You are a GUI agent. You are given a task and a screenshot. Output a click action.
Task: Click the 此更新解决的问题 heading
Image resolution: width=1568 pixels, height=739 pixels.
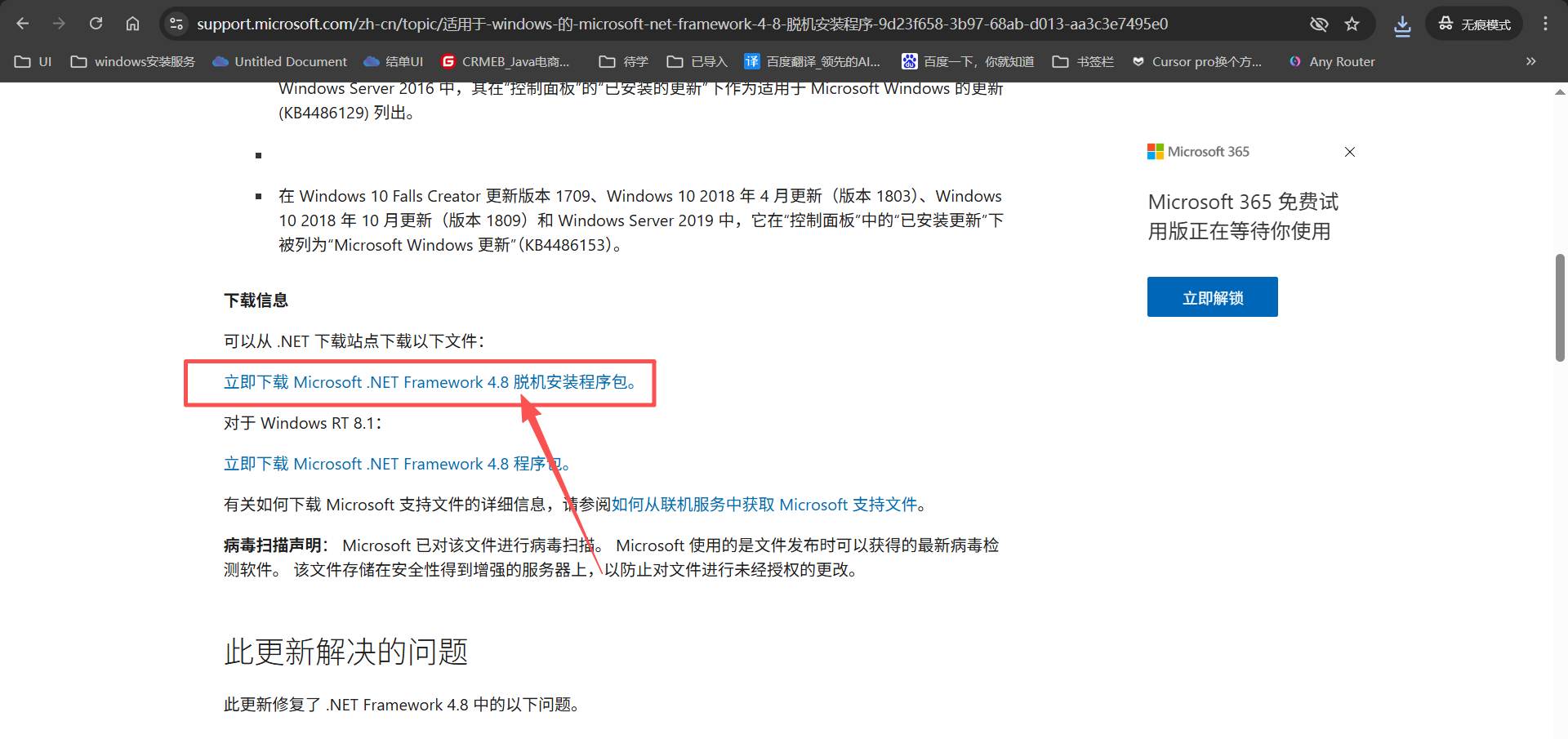(x=346, y=652)
